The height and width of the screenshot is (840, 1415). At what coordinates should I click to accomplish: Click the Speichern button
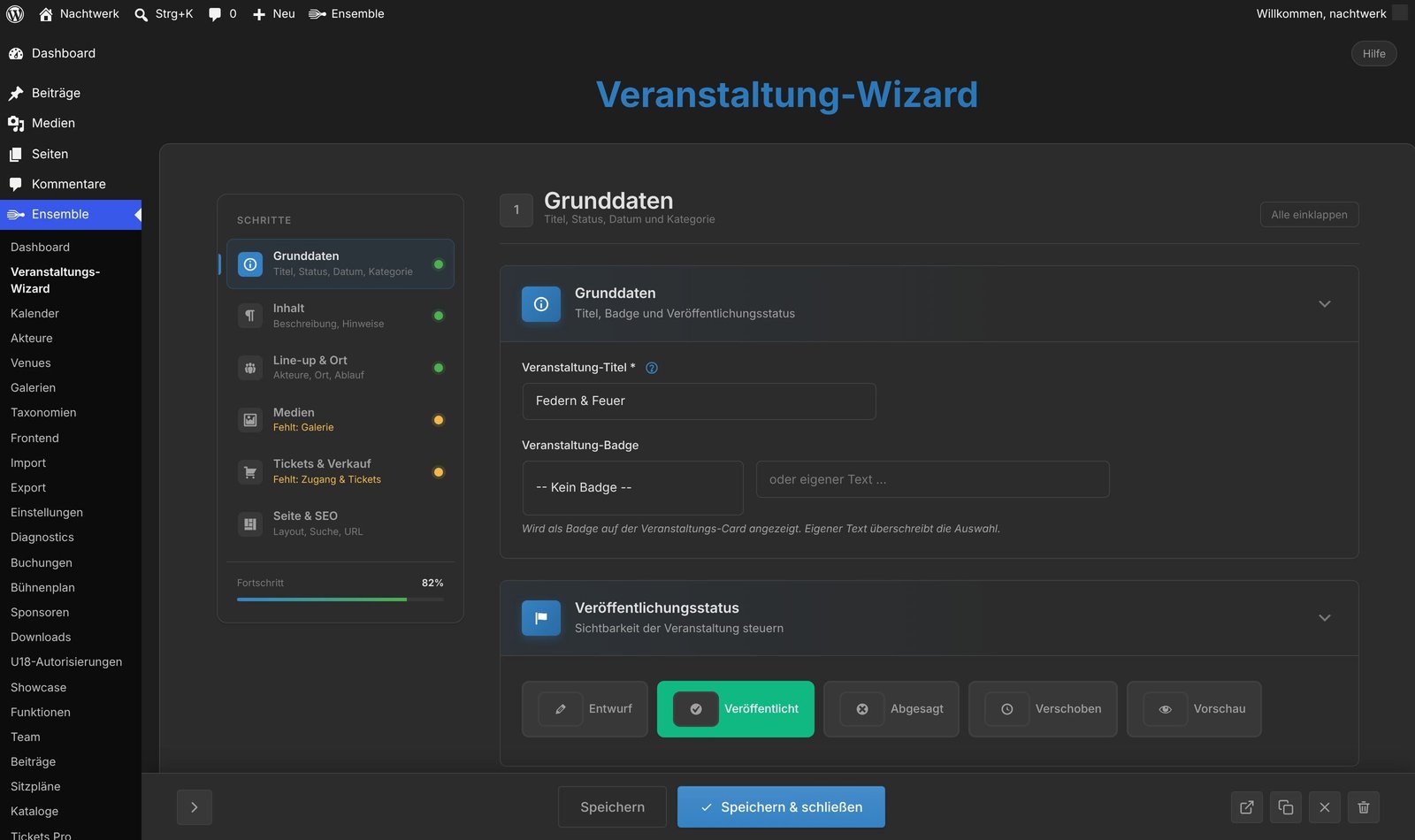tap(612, 807)
